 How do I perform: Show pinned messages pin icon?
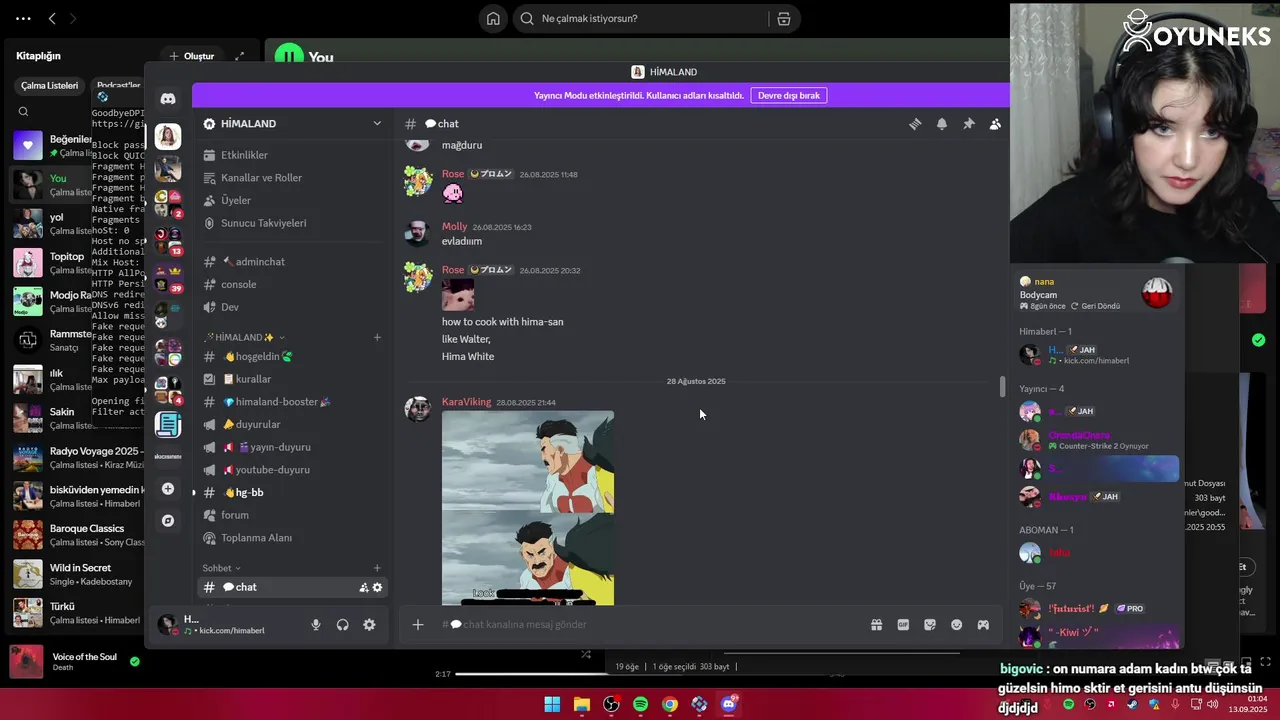click(968, 124)
